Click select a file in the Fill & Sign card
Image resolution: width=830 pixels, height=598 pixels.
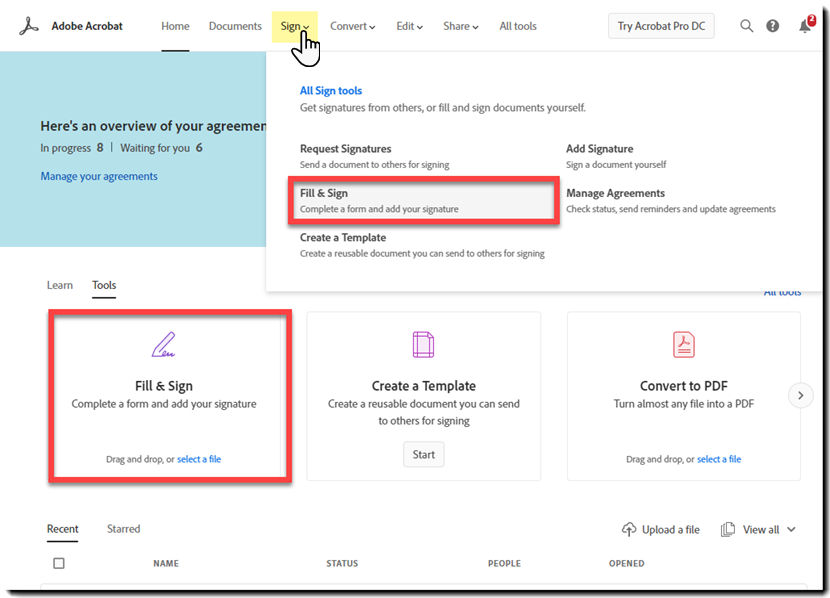pos(199,459)
